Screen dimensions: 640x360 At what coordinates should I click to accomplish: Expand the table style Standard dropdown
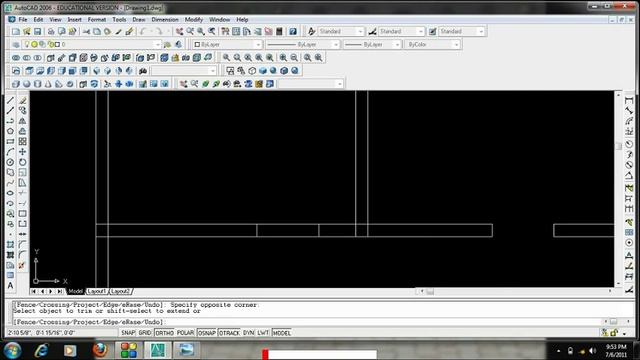(x=481, y=31)
